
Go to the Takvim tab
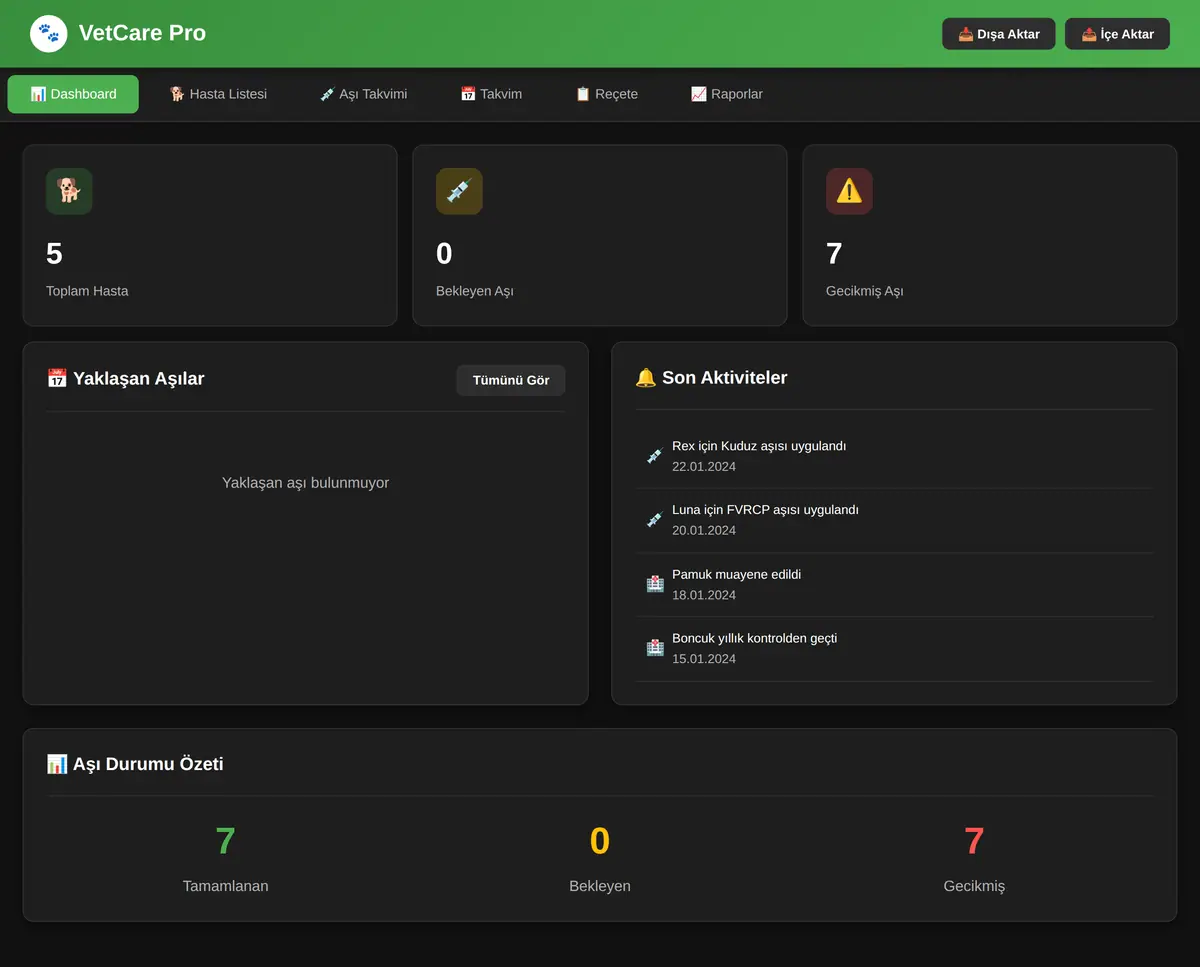point(491,94)
